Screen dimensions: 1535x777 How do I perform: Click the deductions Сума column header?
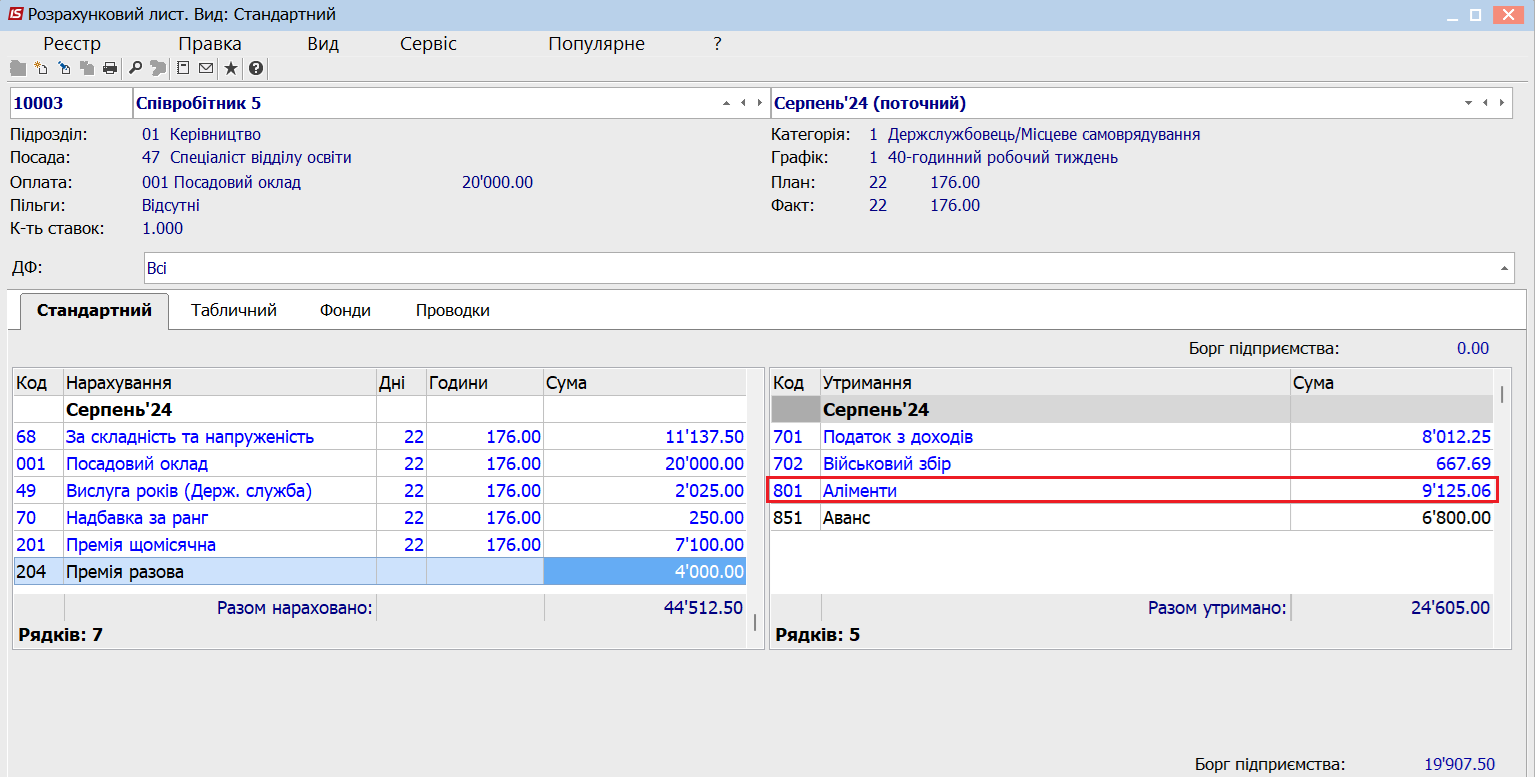pyautogui.click(x=1392, y=383)
